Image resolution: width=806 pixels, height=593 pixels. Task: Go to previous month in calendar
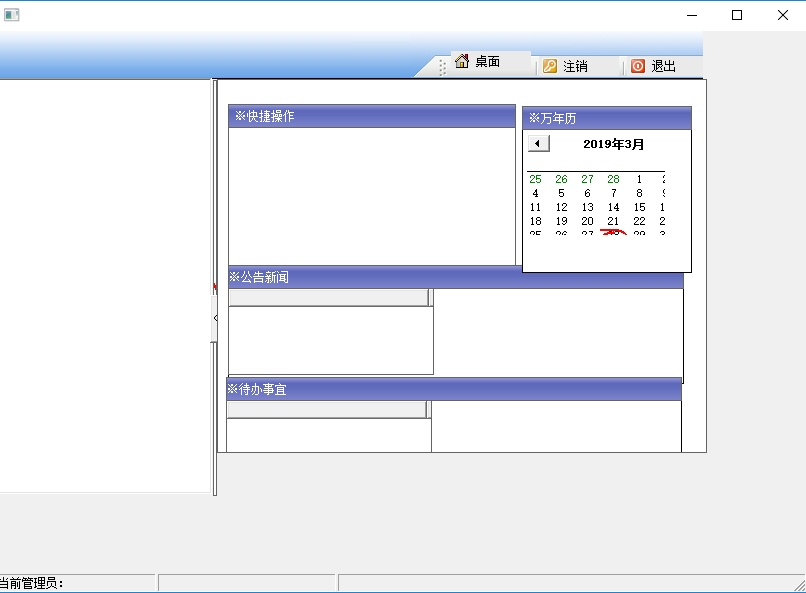click(x=538, y=144)
